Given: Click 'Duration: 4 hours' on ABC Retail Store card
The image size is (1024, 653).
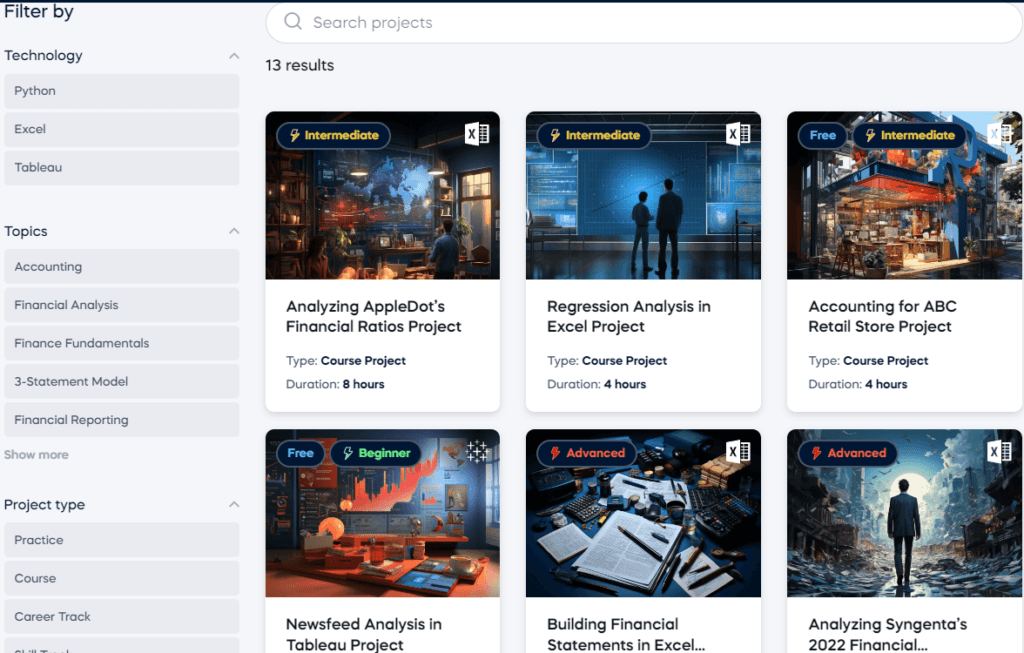Looking at the screenshot, I should (857, 384).
